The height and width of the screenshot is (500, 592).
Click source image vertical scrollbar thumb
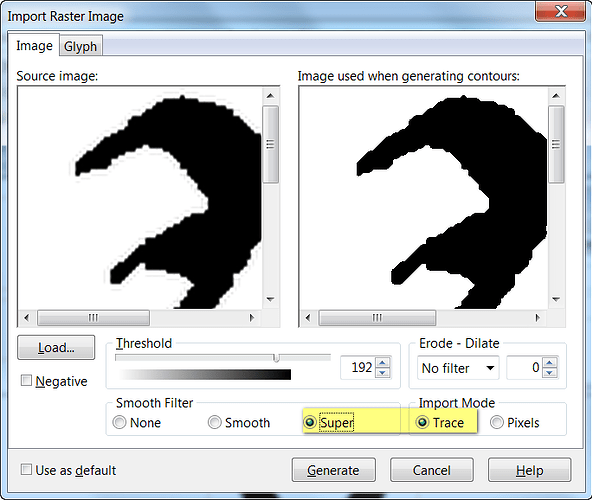tap(270, 144)
